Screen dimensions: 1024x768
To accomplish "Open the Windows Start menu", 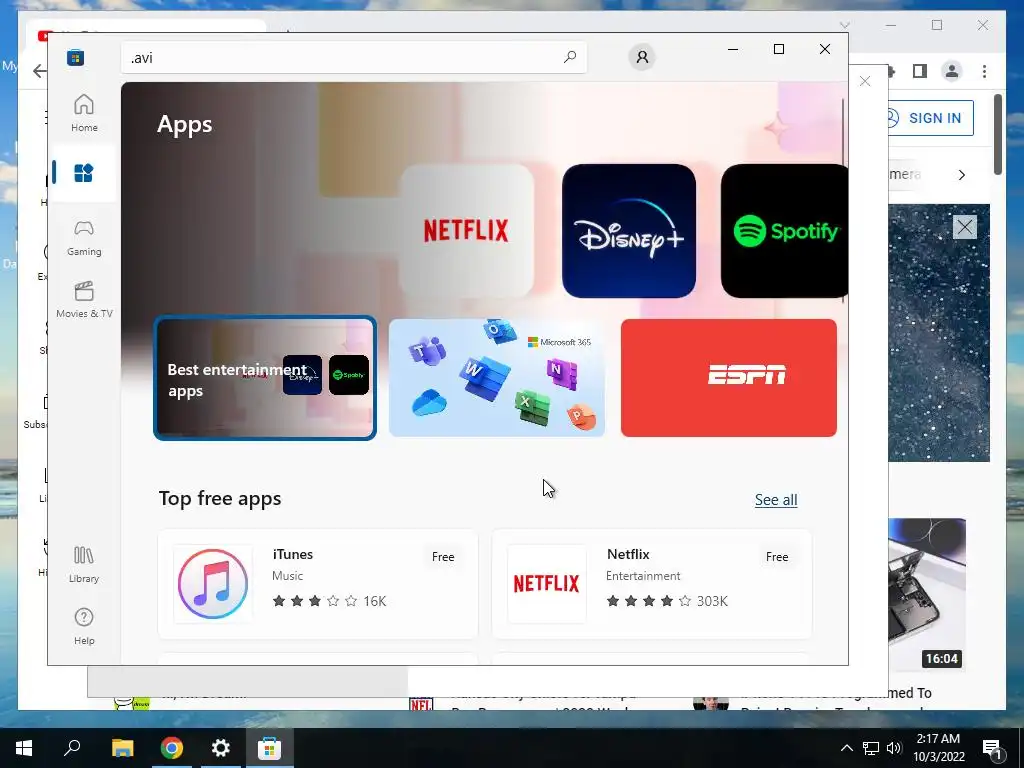I will (x=24, y=748).
